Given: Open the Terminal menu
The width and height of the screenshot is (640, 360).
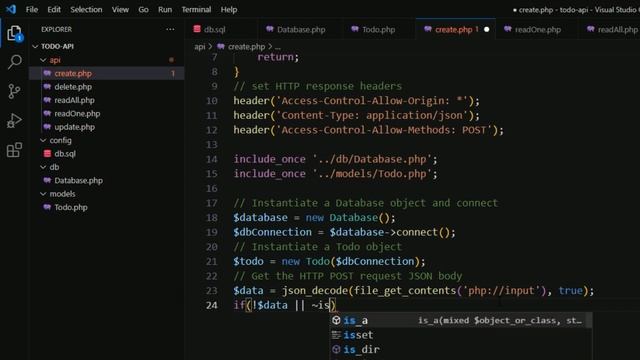Looking at the screenshot, I should (x=196, y=9).
